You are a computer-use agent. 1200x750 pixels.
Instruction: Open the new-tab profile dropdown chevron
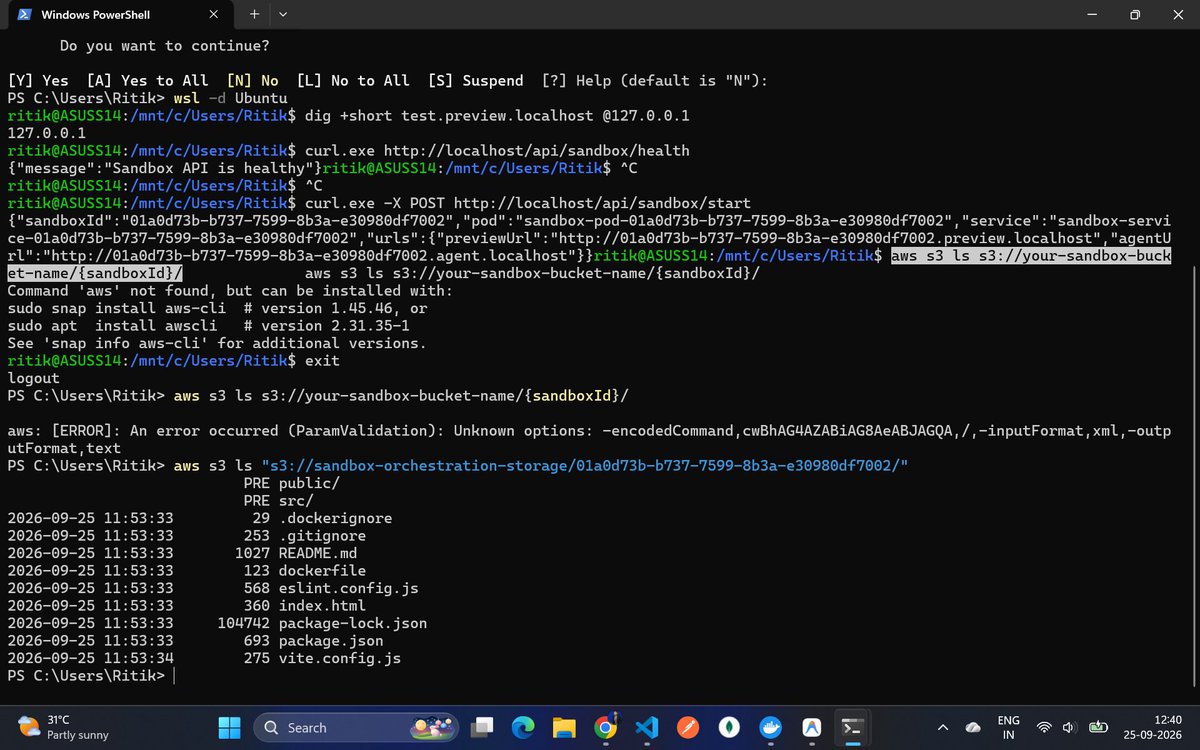pyautogui.click(x=283, y=15)
